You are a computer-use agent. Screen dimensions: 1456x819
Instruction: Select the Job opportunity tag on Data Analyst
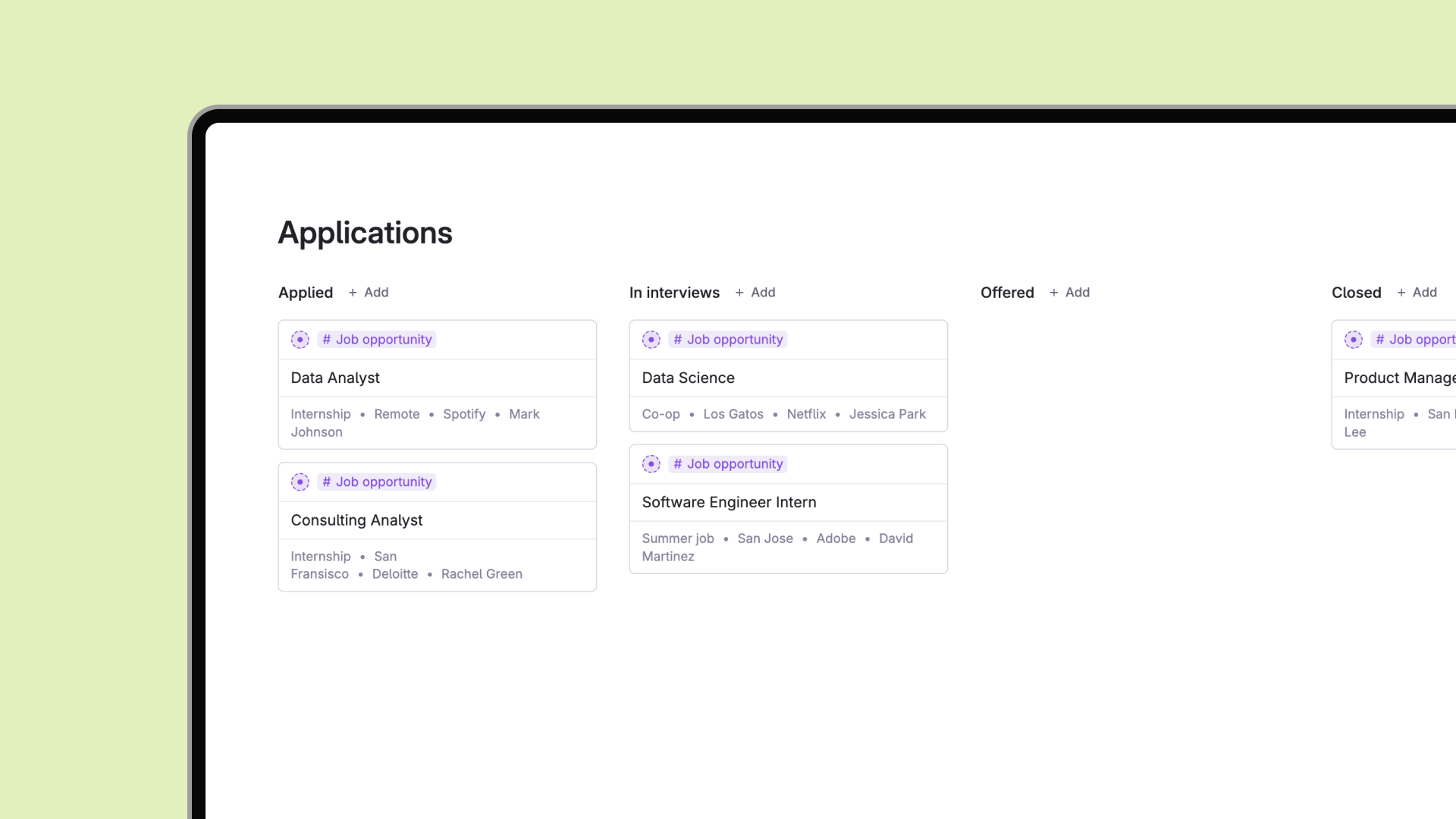(x=377, y=340)
